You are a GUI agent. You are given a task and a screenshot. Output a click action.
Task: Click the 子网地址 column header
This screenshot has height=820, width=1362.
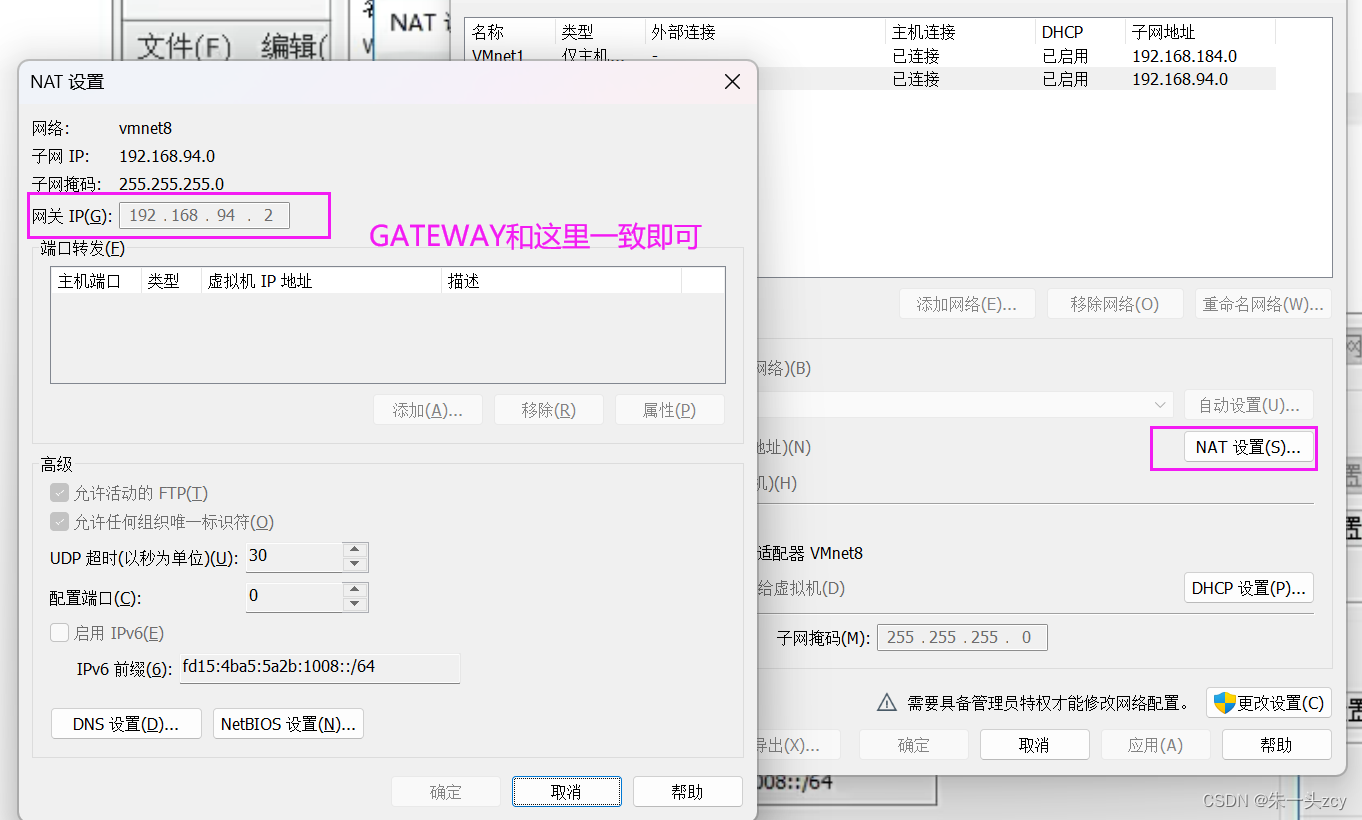pyautogui.click(x=1200, y=32)
